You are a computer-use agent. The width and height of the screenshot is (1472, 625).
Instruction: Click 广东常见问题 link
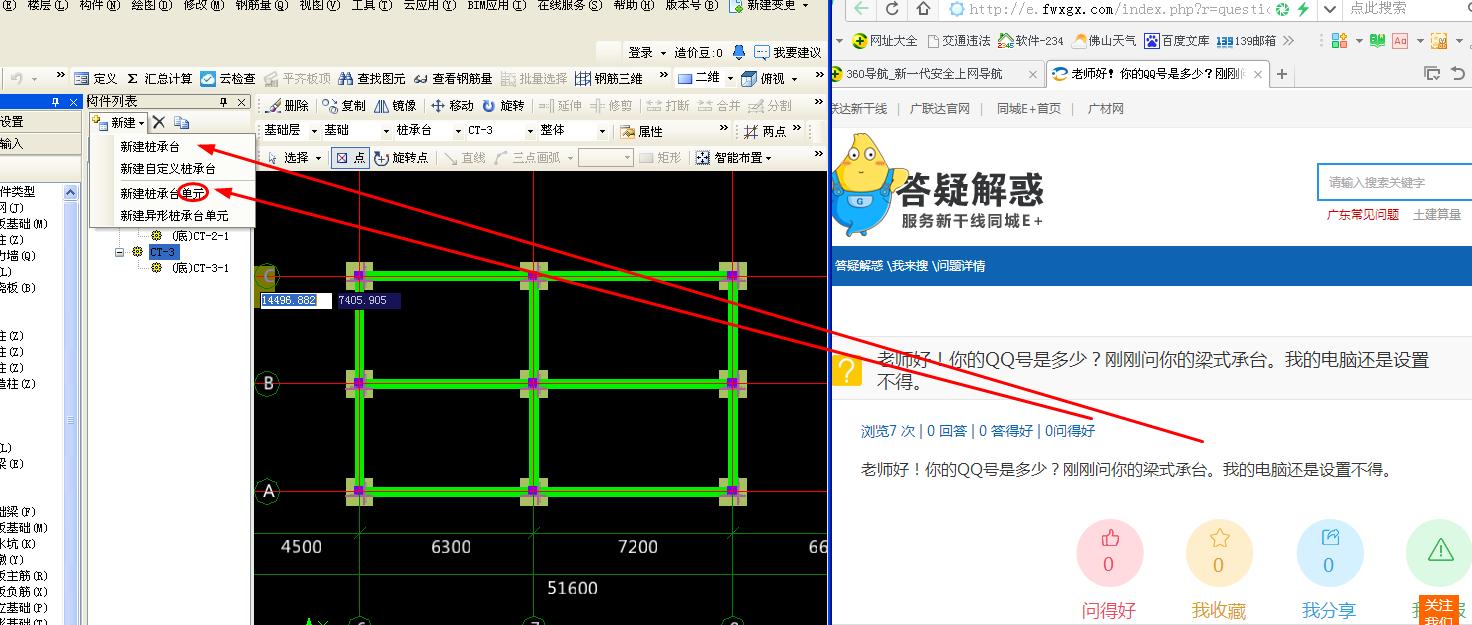tap(1363, 215)
